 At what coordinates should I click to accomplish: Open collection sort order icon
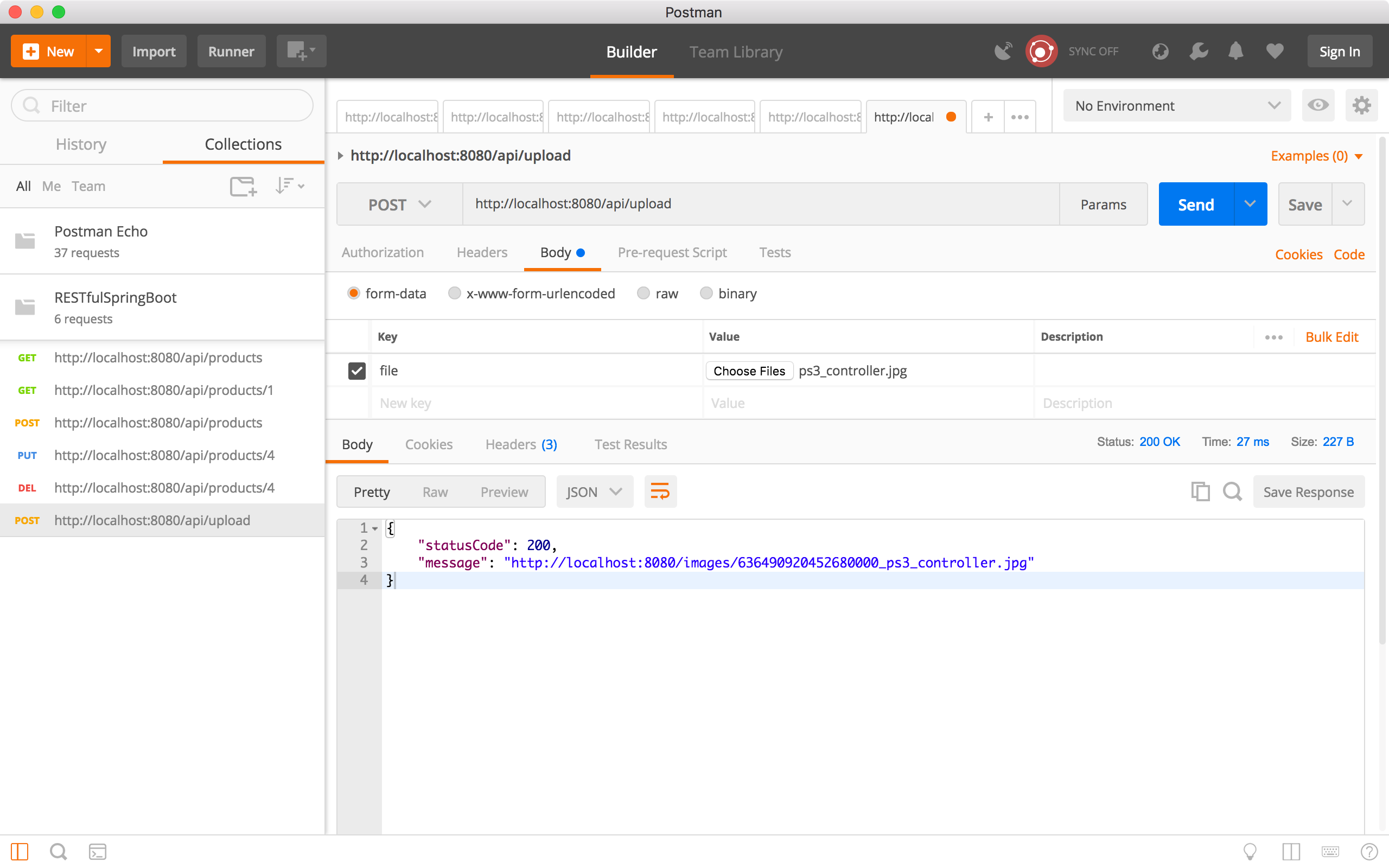(289, 186)
